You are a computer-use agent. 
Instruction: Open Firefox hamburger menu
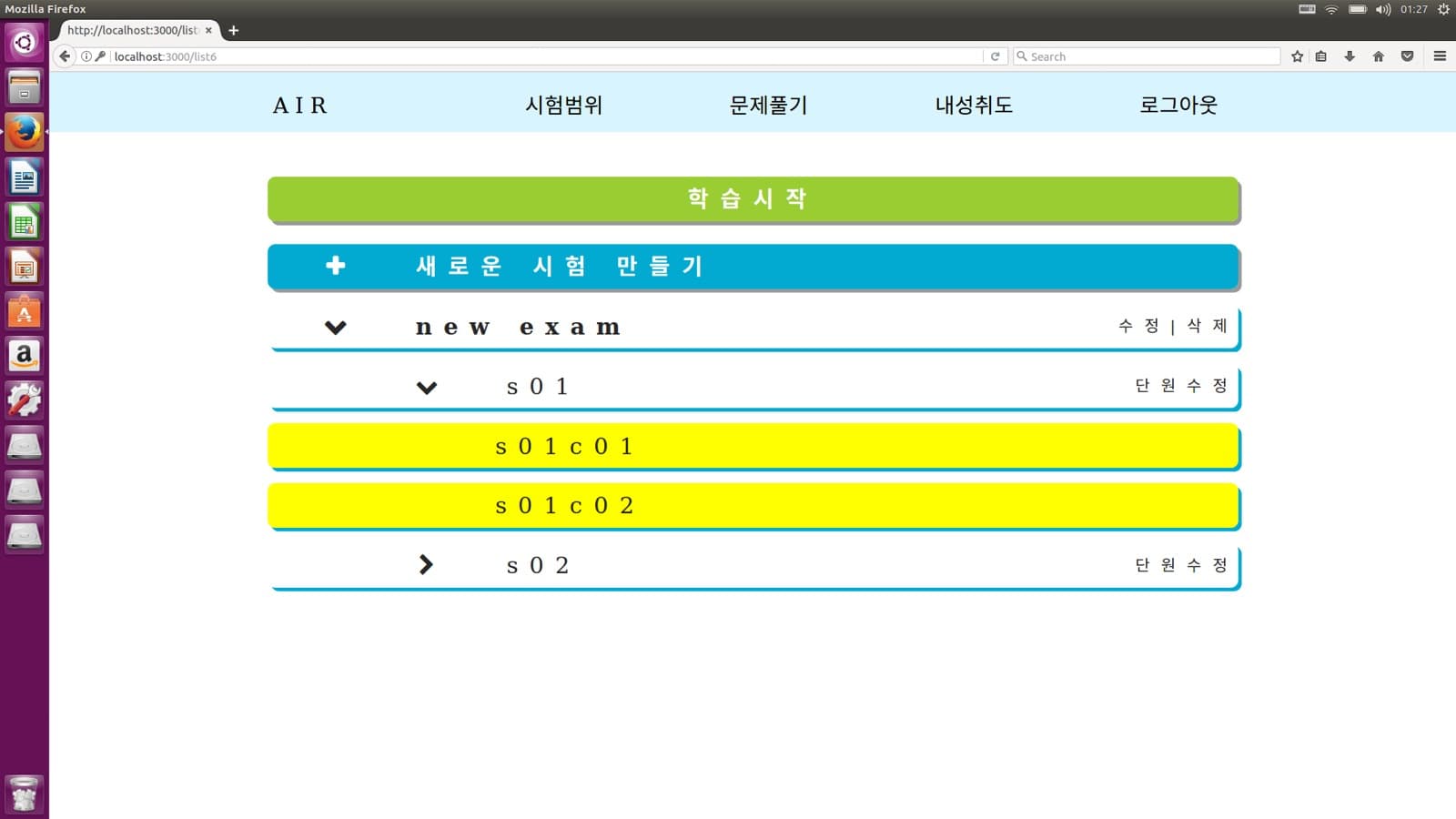1440,56
